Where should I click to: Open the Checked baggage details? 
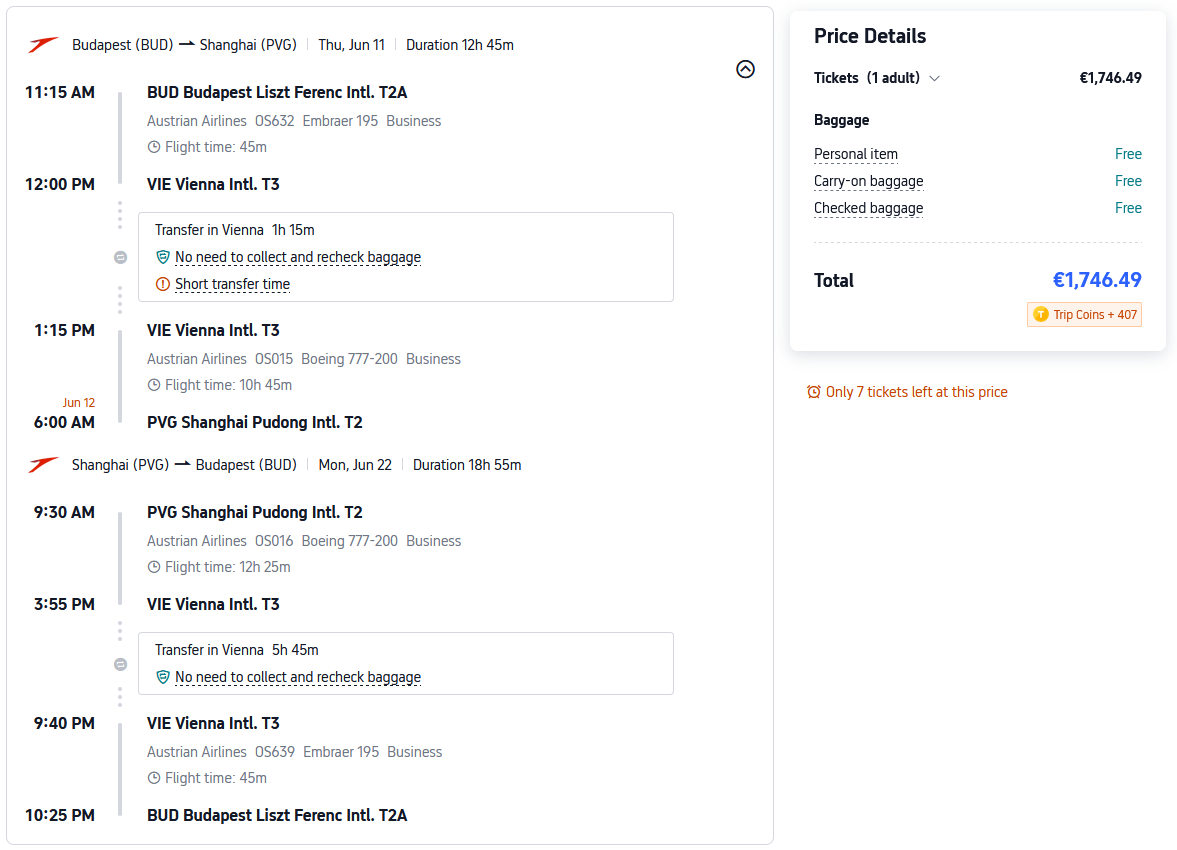coord(868,208)
